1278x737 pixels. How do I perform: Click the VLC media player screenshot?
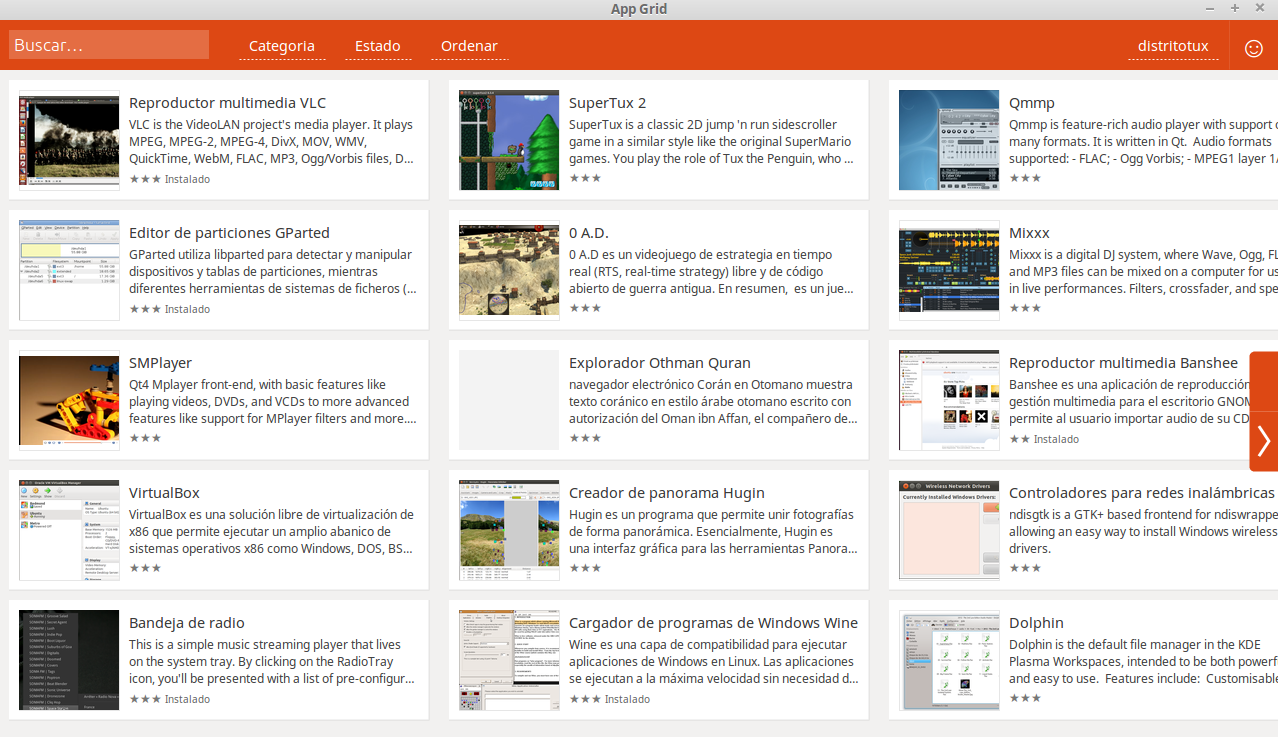click(x=68, y=140)
